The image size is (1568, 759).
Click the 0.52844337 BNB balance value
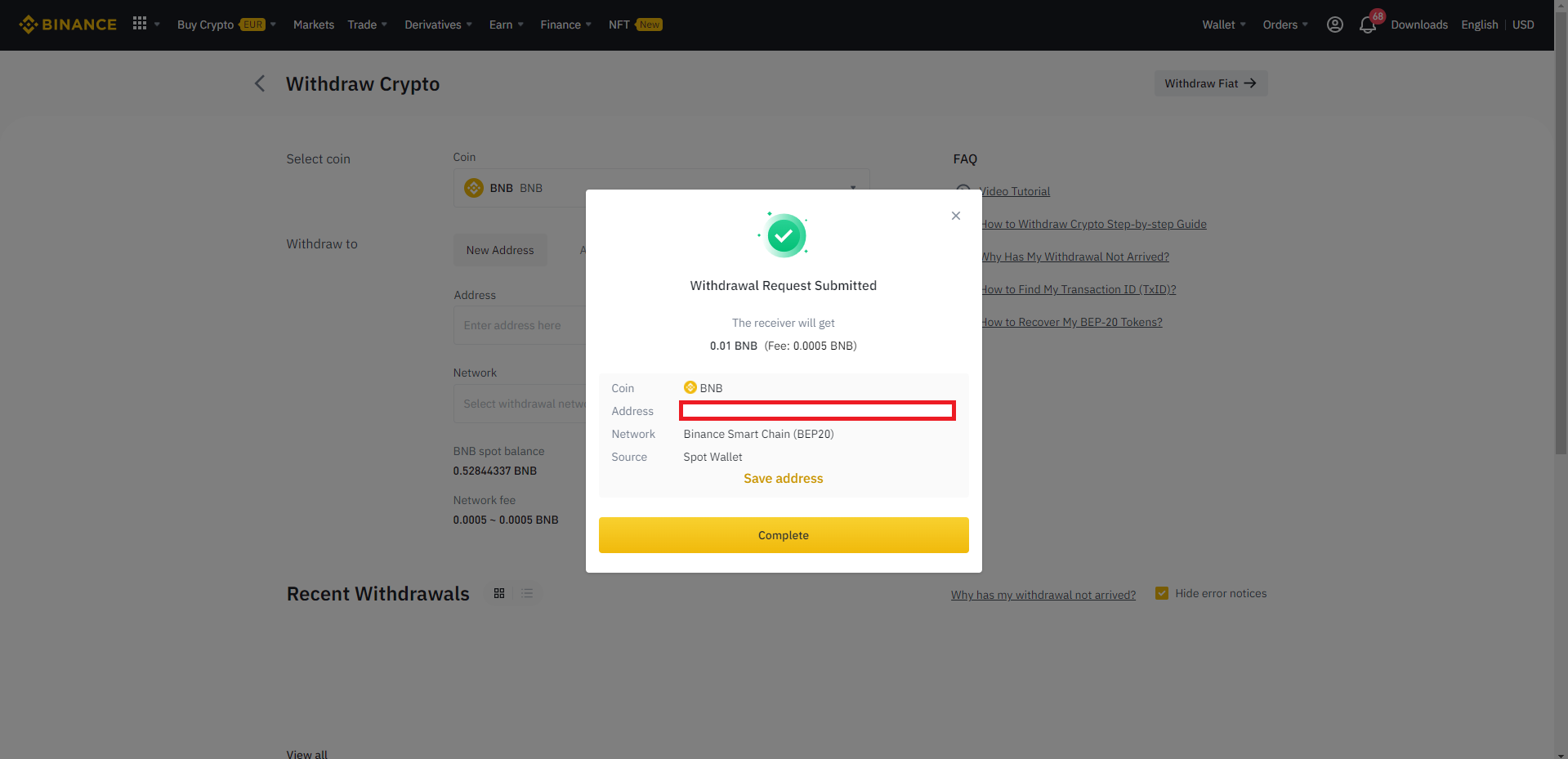pyautogui.click(x=495, y=471)
